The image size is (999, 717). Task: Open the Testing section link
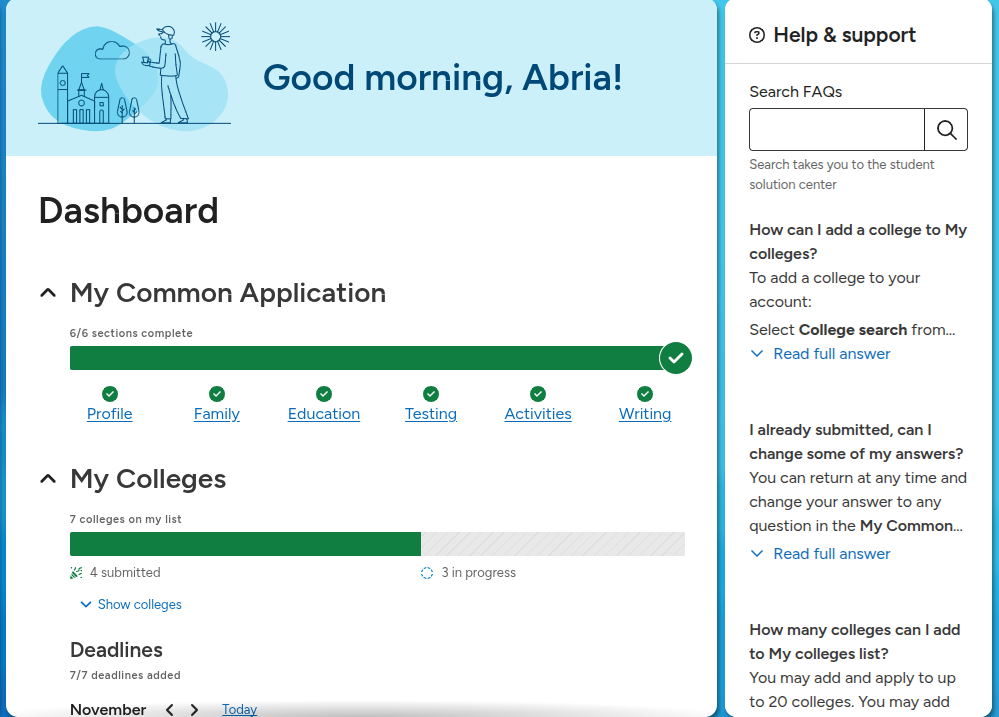(x=431, y=414)
